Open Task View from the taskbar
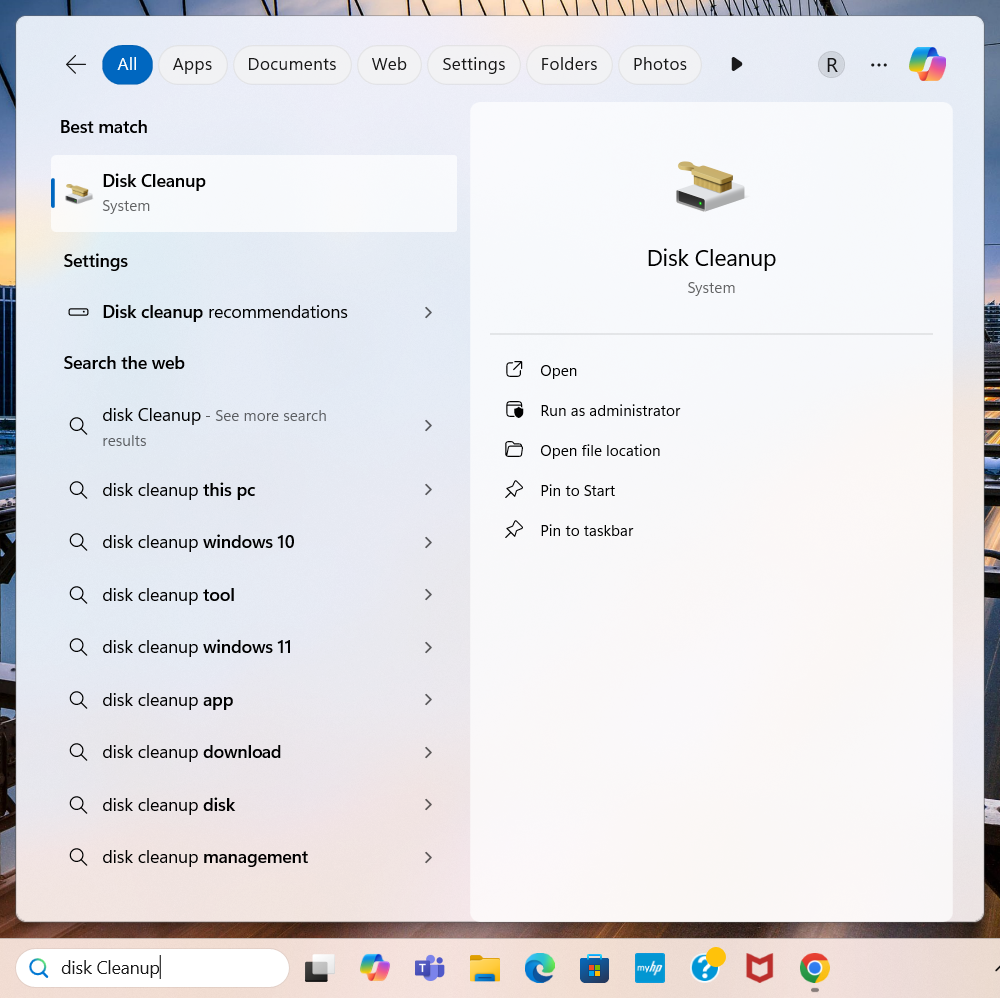This screenshot has width=1000, height=998. point(320,968)
